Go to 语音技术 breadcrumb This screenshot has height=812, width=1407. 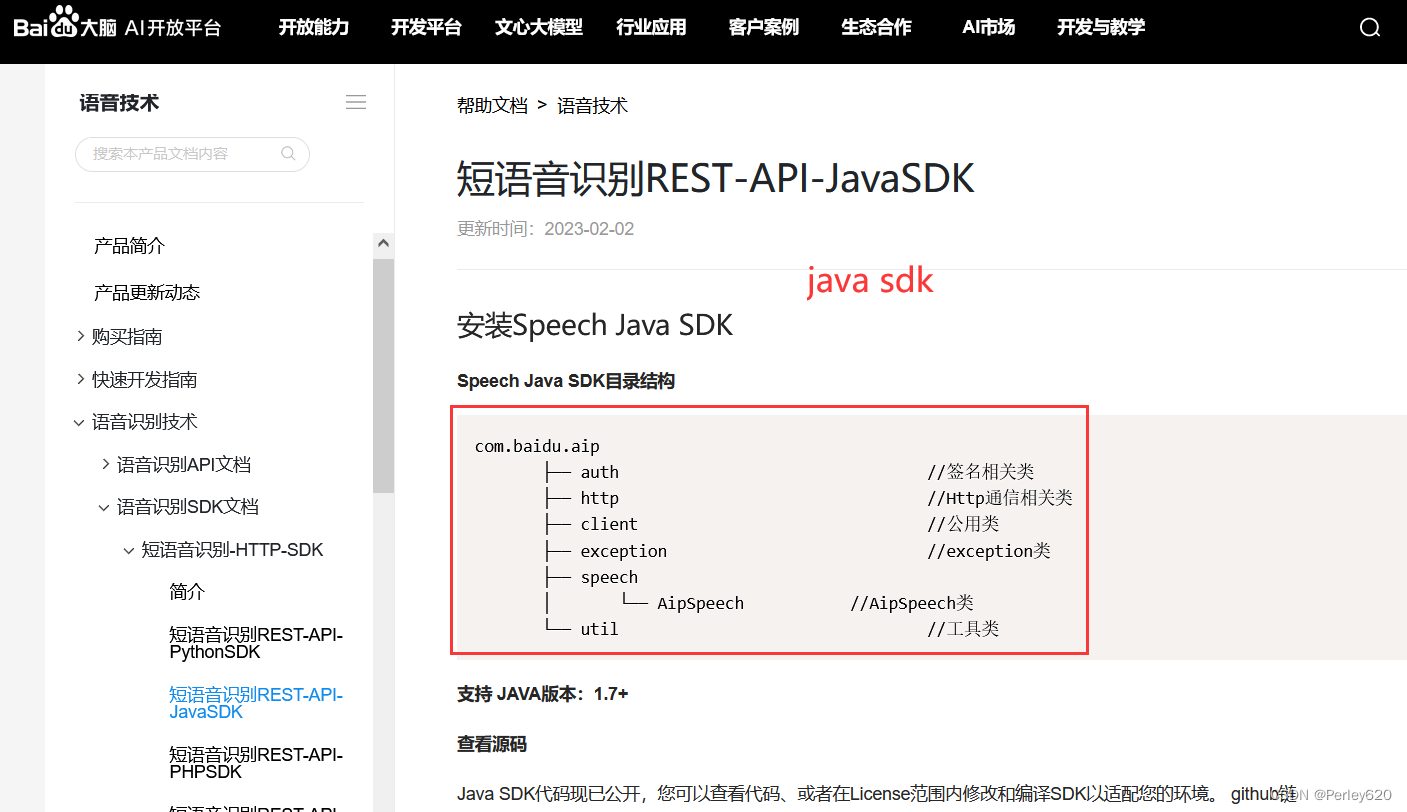(592, 105)
